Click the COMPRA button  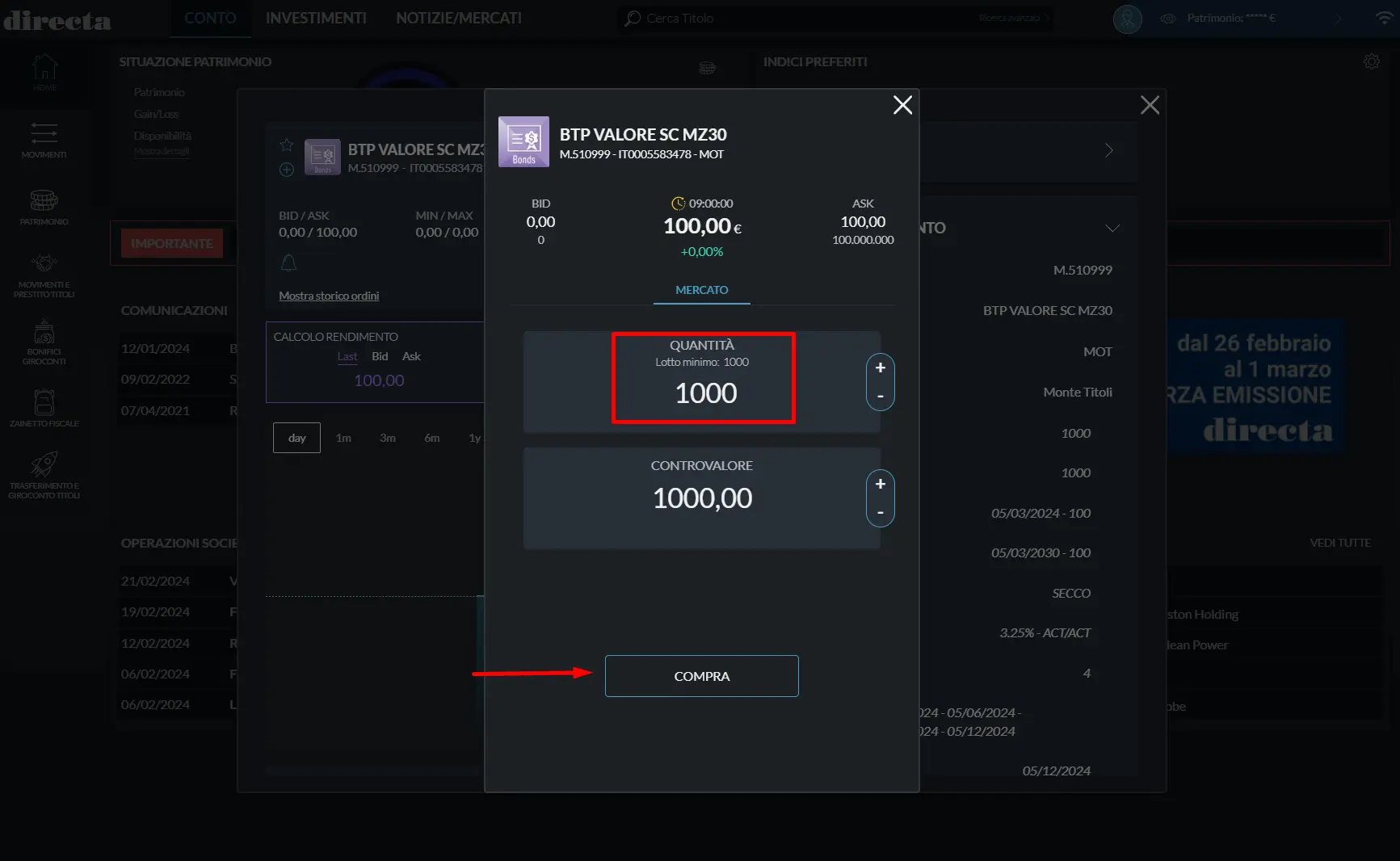pyautogui.click(x=702, y=676)
